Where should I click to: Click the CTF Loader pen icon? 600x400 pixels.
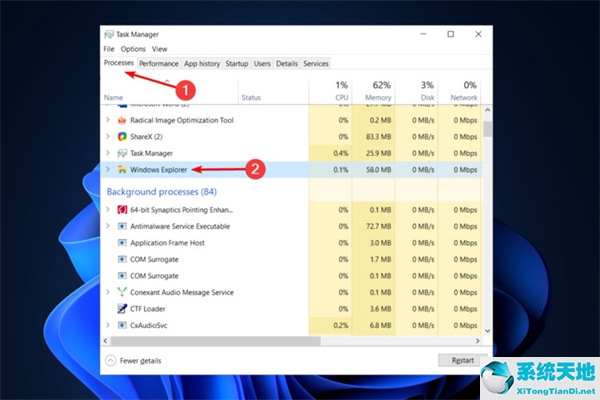pyautogui.click(x=122, y=309)
